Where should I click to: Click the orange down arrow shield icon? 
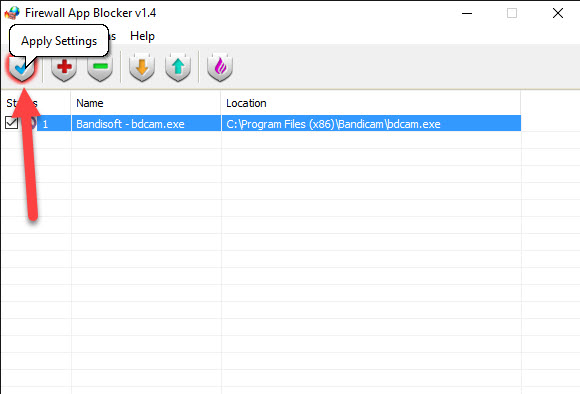142,67
